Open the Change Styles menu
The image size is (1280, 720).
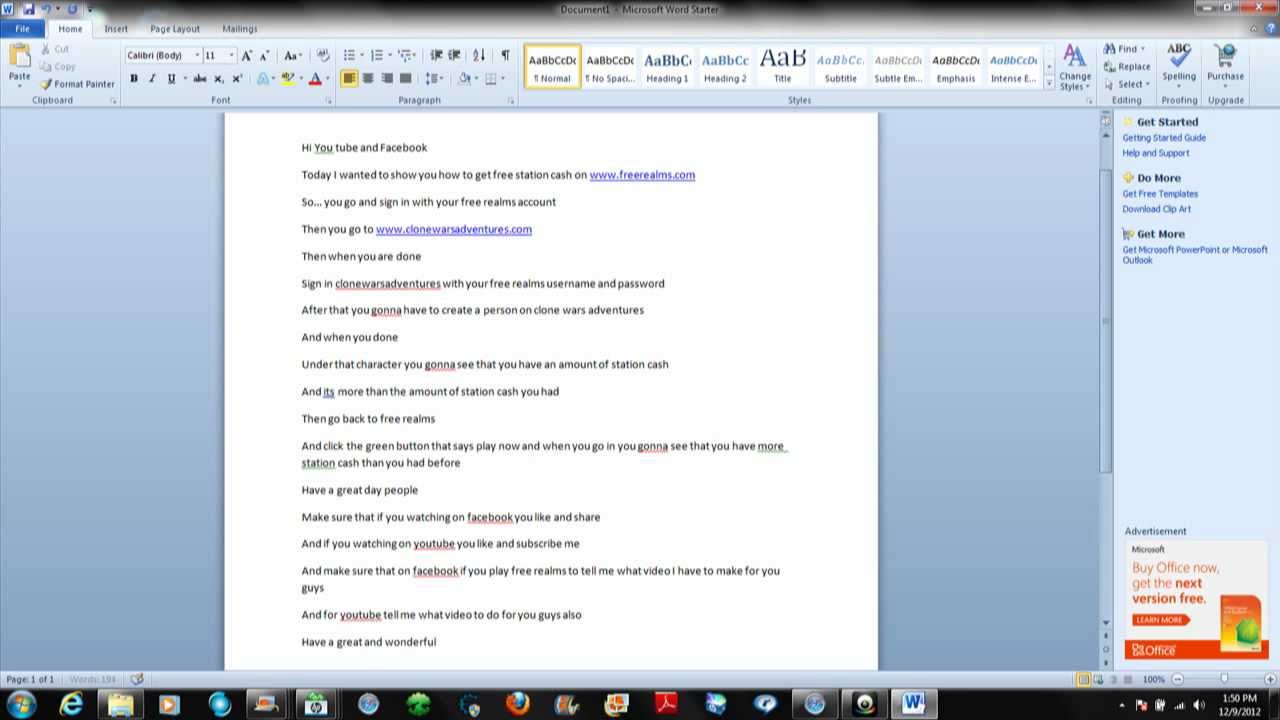(x=1075, y=68)
